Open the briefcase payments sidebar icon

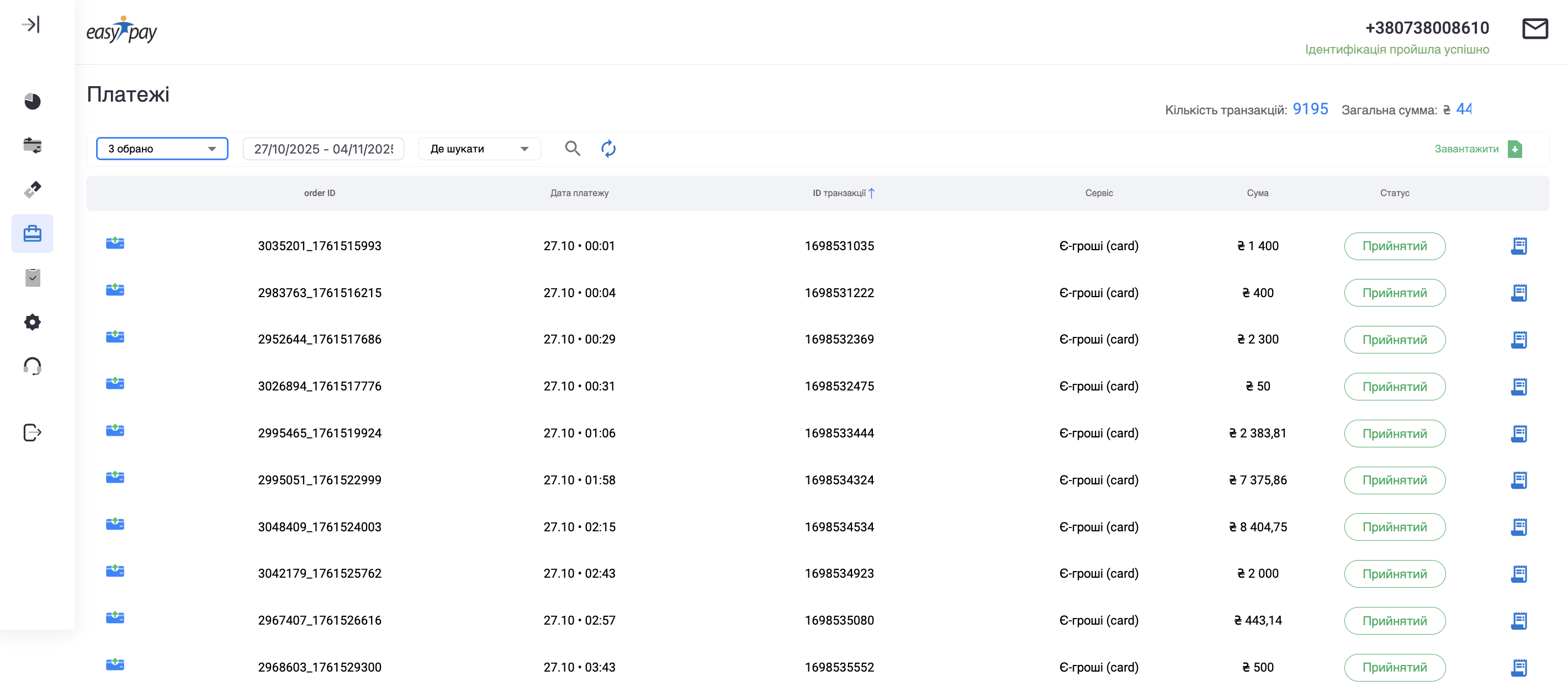coord(32,234)
